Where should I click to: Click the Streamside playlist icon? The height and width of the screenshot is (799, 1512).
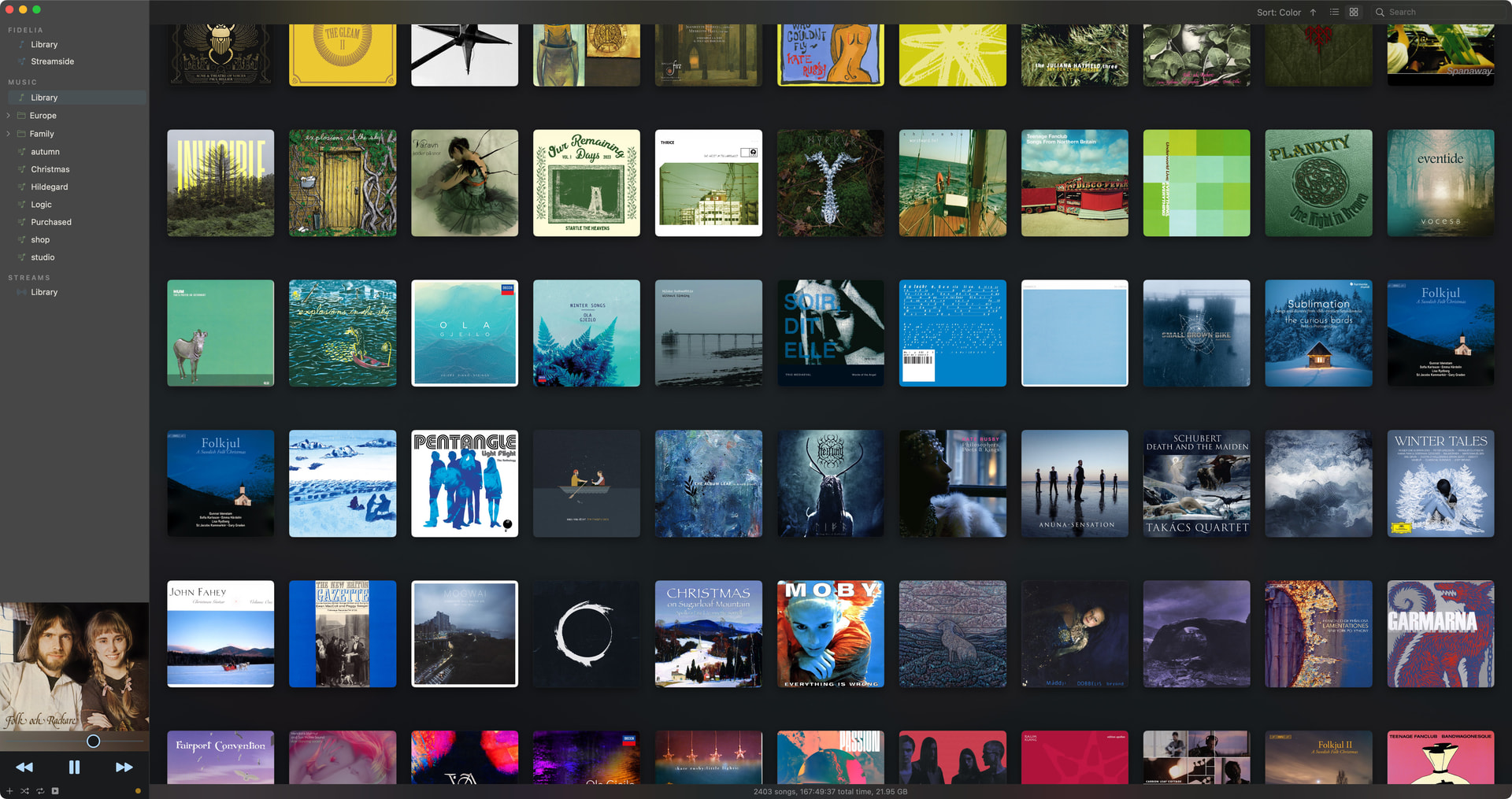[22, 61]
